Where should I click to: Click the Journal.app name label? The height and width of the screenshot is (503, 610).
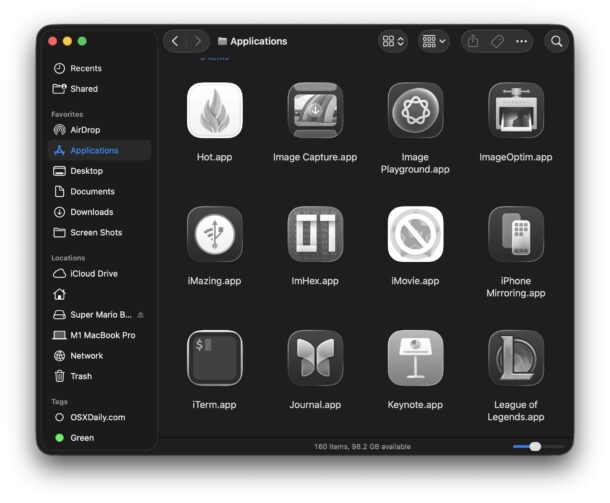point(315,405)
